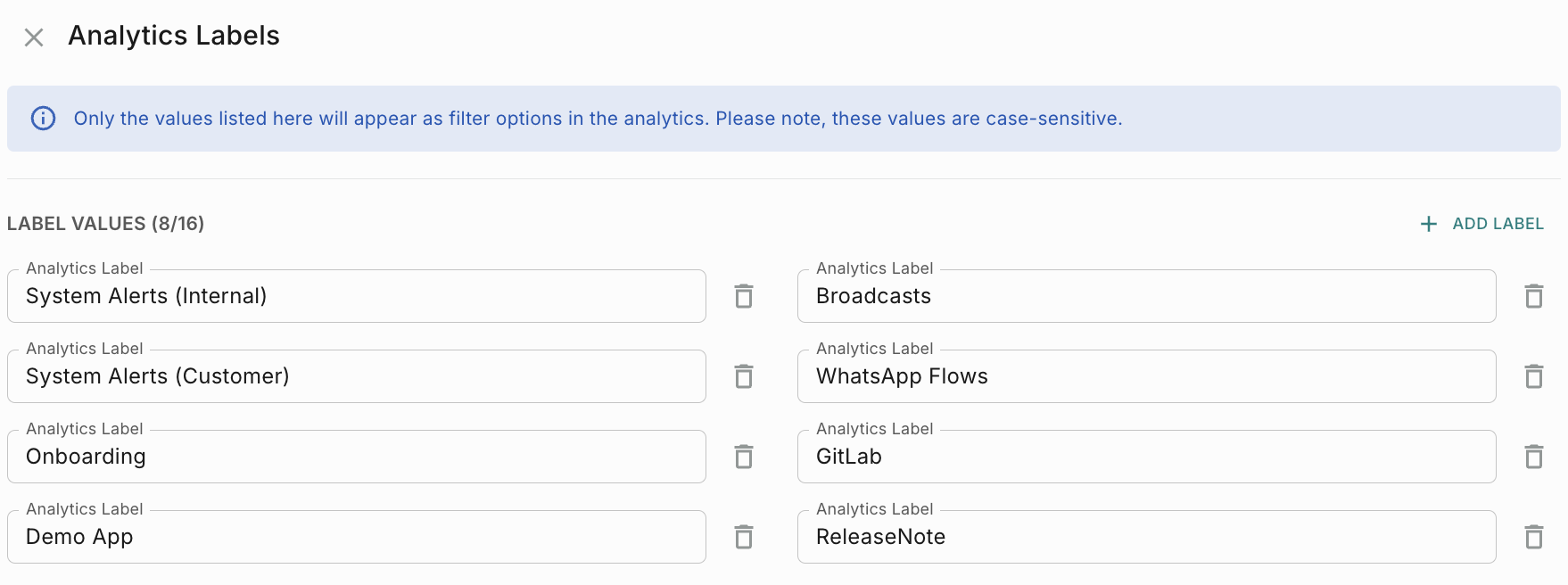Remove the Demo App label
This screenshot has width=1568, height=585.
pos(744,537)
